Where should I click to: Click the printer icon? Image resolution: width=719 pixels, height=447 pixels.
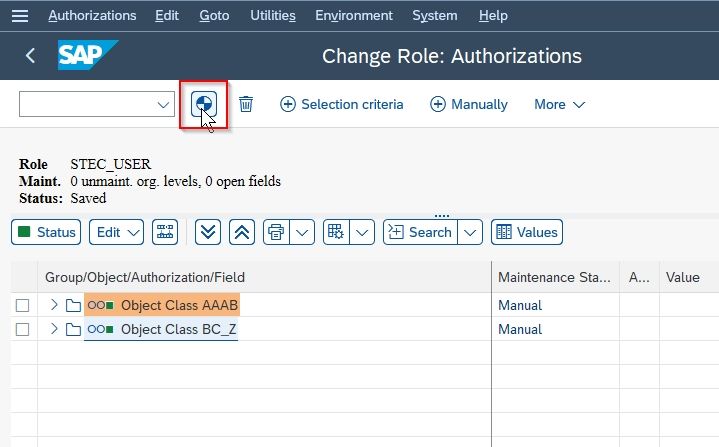coord(276,232)
